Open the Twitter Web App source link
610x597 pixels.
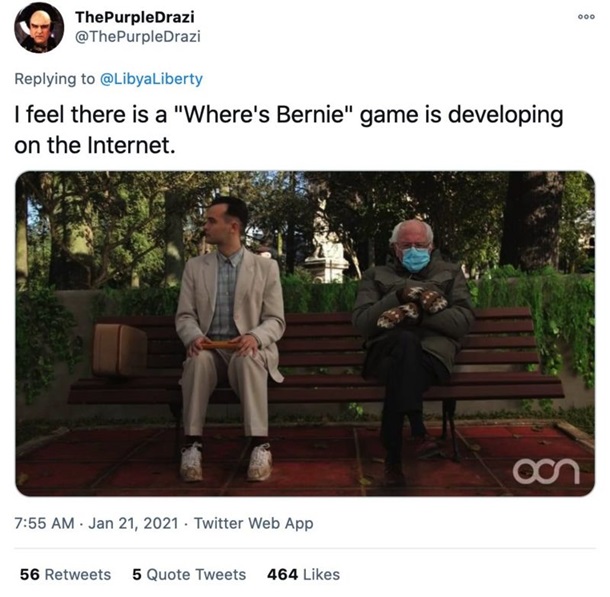[x=253, y=523]
